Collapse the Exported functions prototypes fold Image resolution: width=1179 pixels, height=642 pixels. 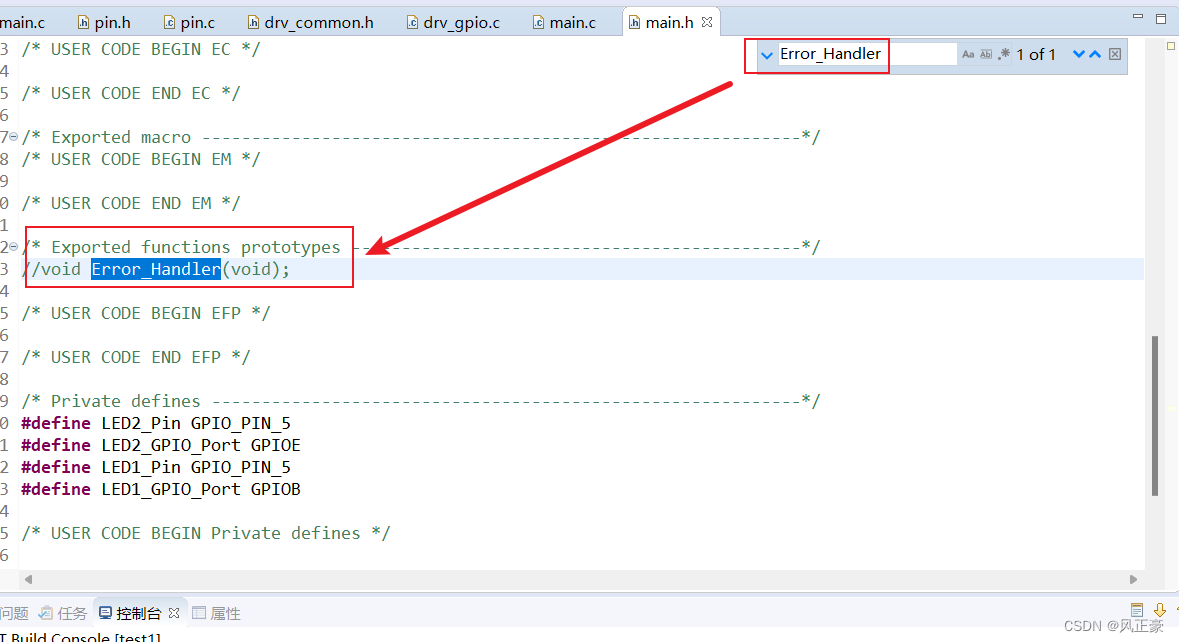[14, 247]
